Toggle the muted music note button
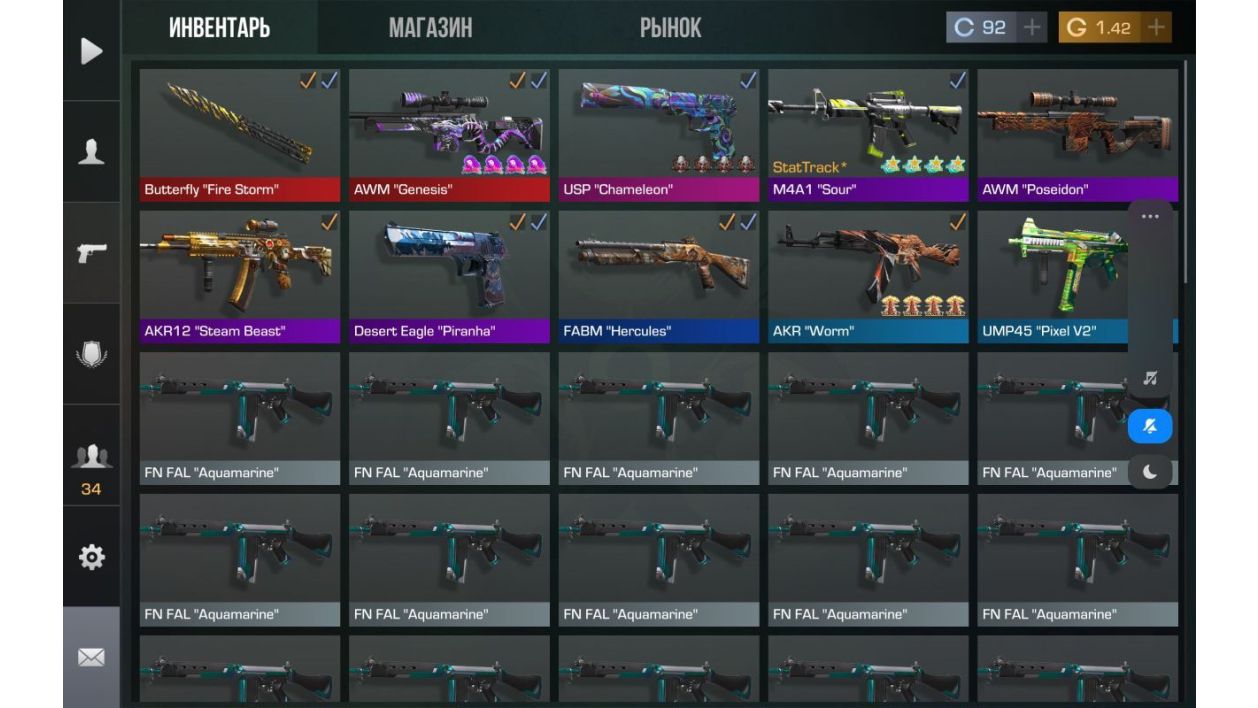 (x=1150, y=378)
